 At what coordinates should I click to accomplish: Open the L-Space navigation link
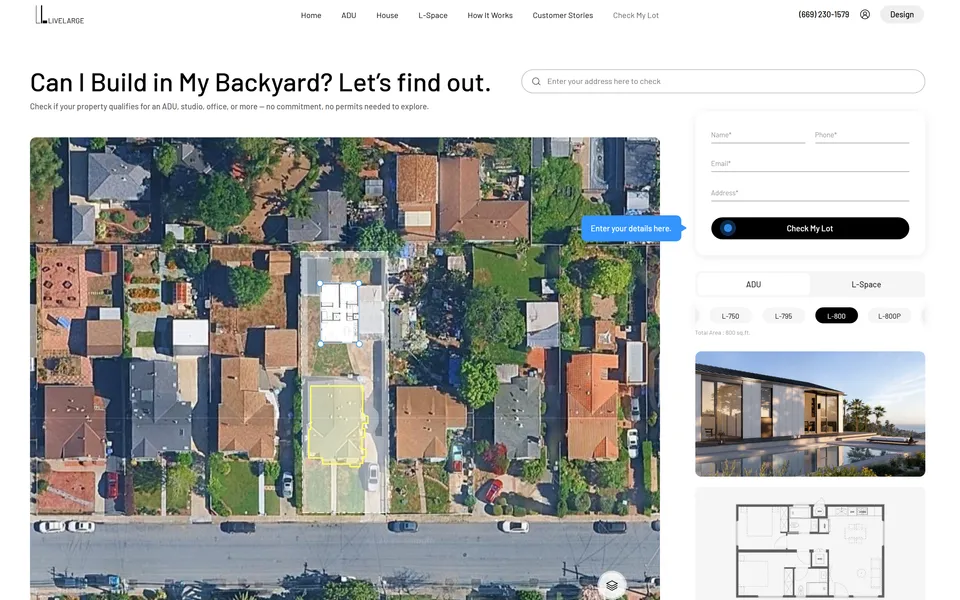(x=433, y=15)
